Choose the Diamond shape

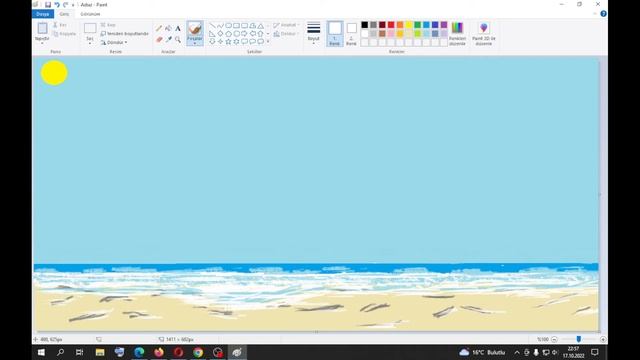click(x=220, y=33)
